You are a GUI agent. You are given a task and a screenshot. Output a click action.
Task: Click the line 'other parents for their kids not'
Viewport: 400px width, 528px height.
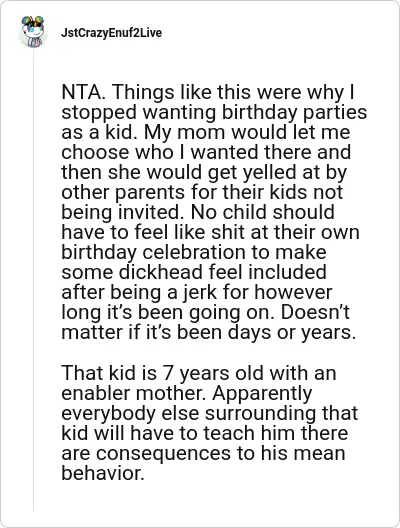point(202,192)
